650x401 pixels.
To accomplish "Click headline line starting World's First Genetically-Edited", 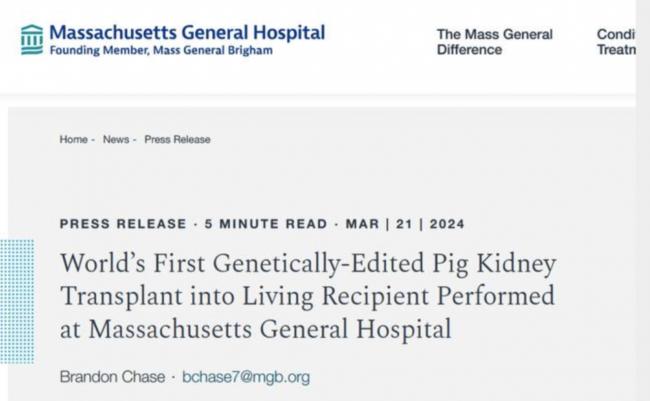I will (x=308, y=265).
